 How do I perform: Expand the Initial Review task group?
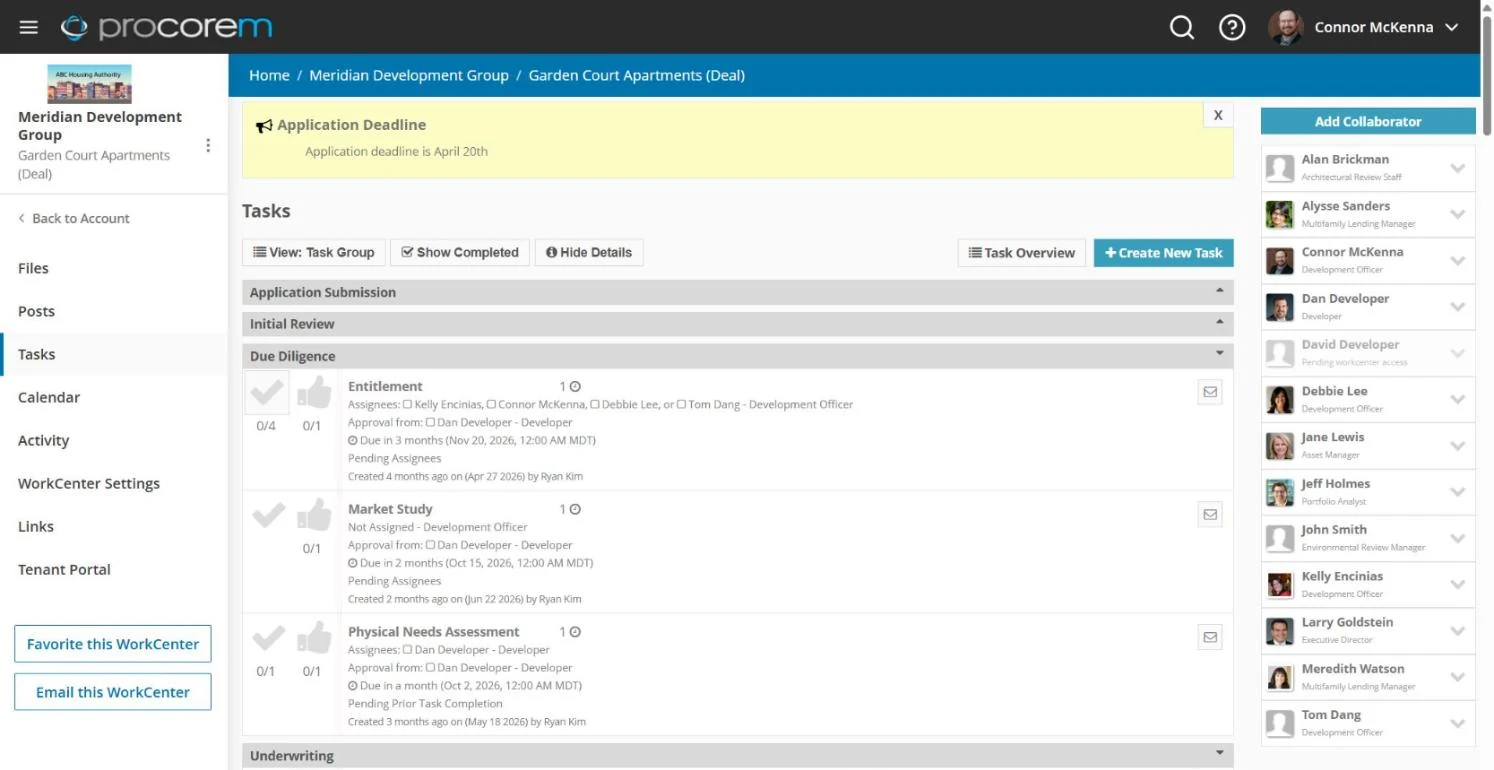737,324
